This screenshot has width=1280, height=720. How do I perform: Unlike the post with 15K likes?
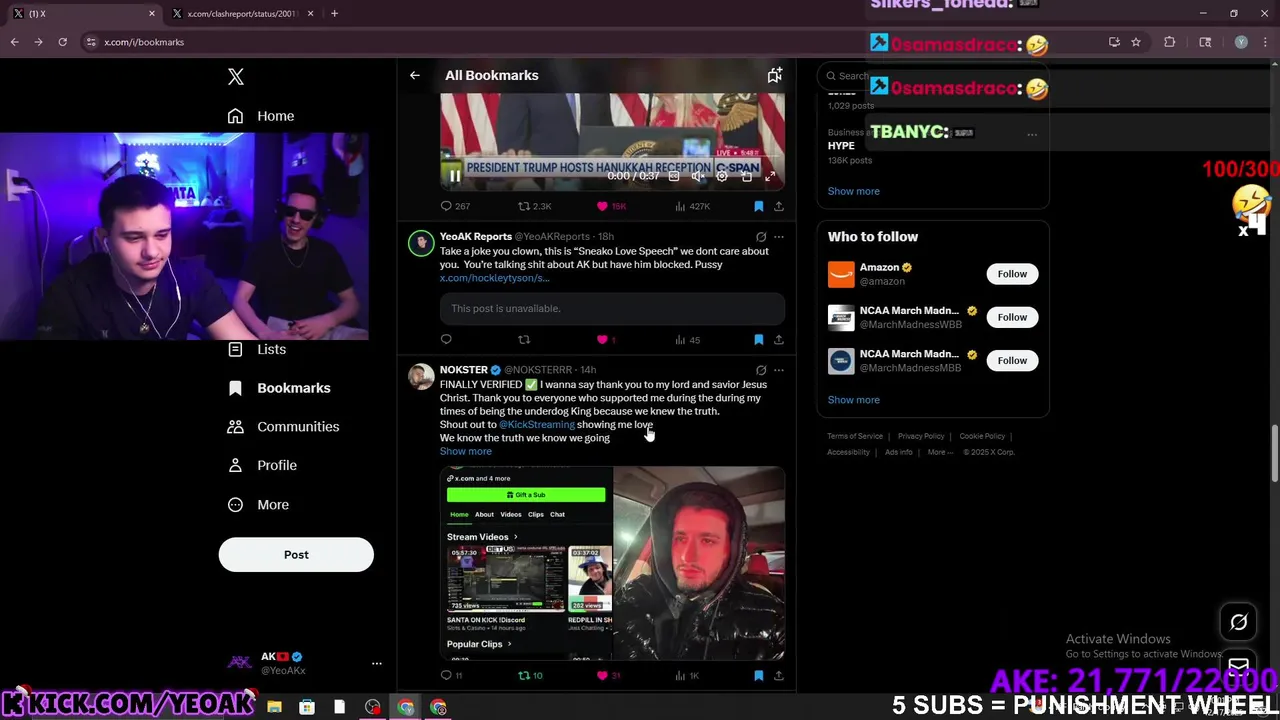(x=611, y=206)
